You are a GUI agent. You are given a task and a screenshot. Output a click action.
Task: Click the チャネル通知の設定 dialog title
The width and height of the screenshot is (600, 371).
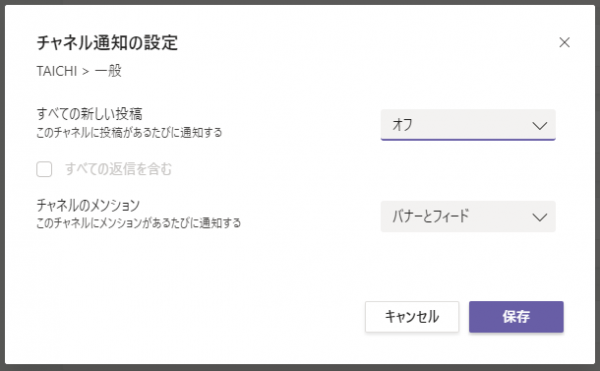(x=107, y=42)
